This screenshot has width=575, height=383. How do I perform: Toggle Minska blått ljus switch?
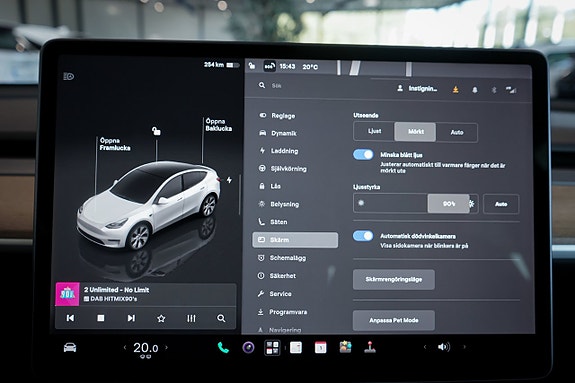tap(363, 154)
